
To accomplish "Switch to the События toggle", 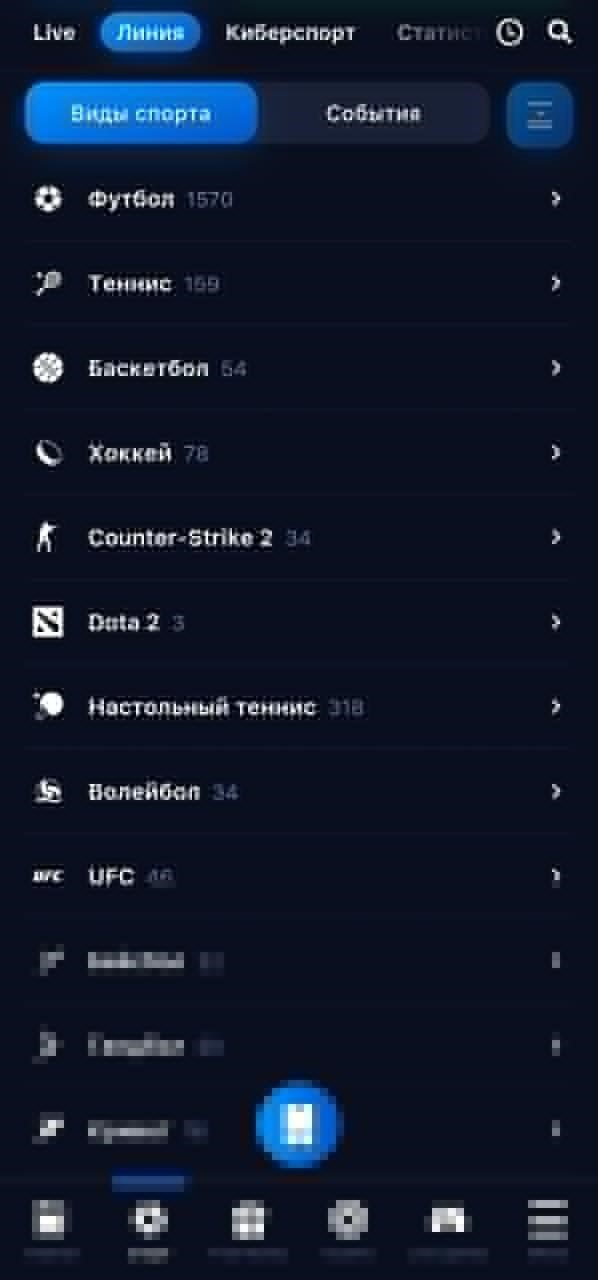I will [x=373, y=113].
